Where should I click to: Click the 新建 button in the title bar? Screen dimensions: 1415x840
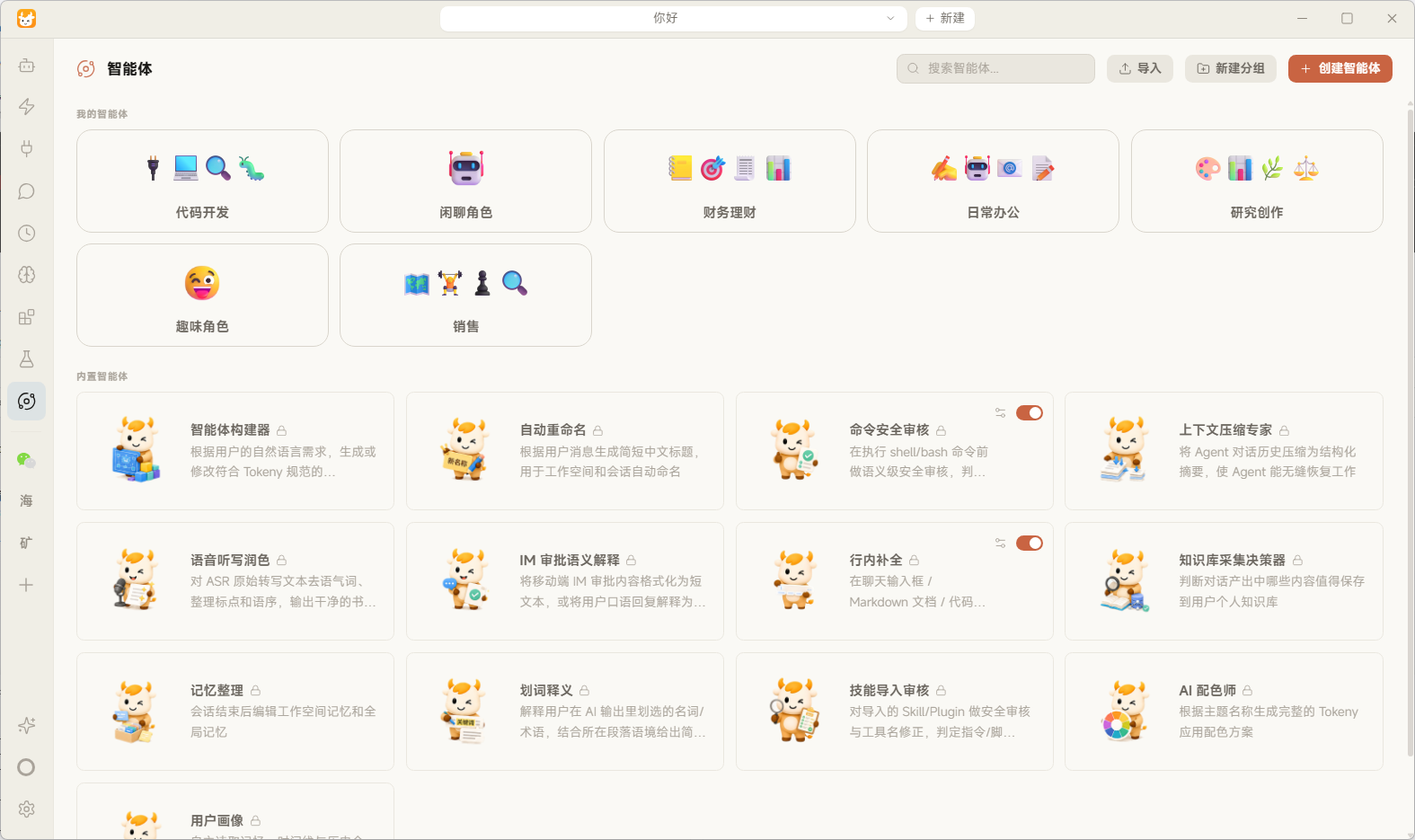[x=945, y=18]
